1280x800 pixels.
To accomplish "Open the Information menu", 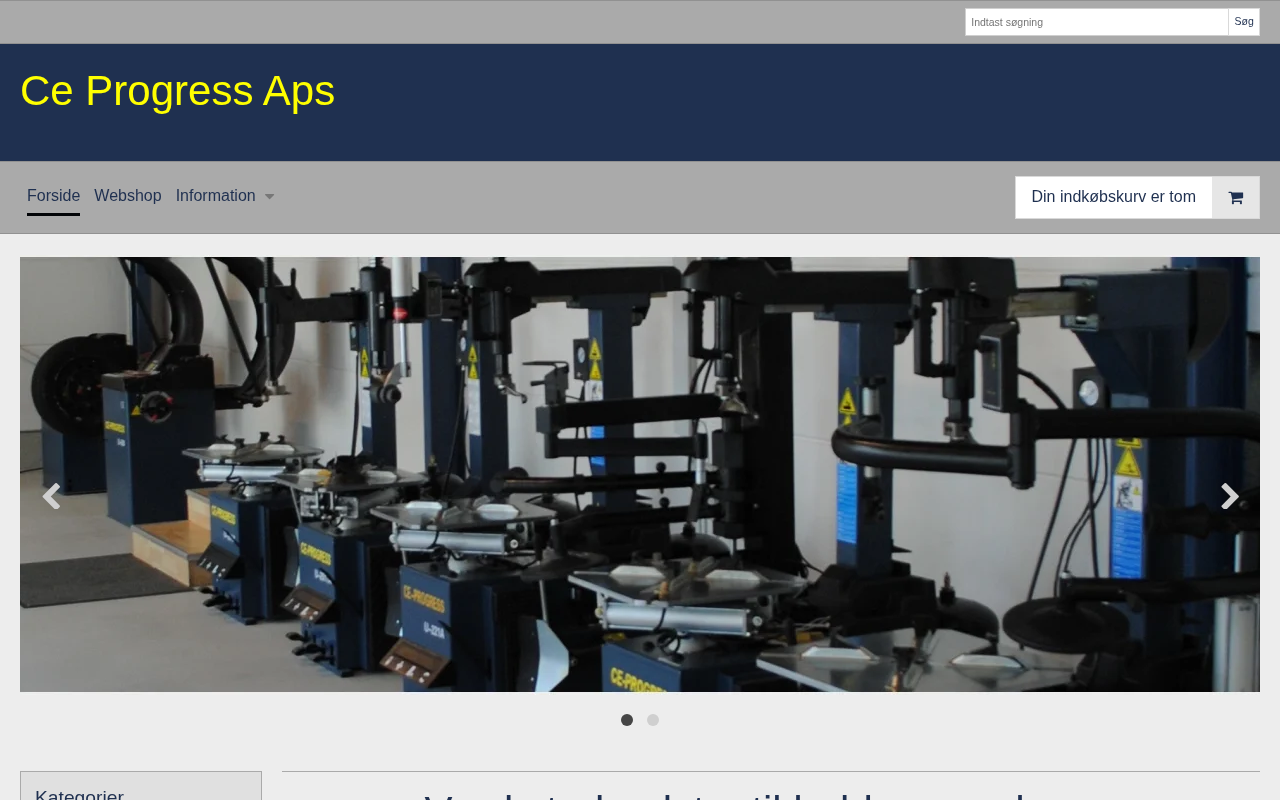I will pyautogui.click(x=215, y=196).
